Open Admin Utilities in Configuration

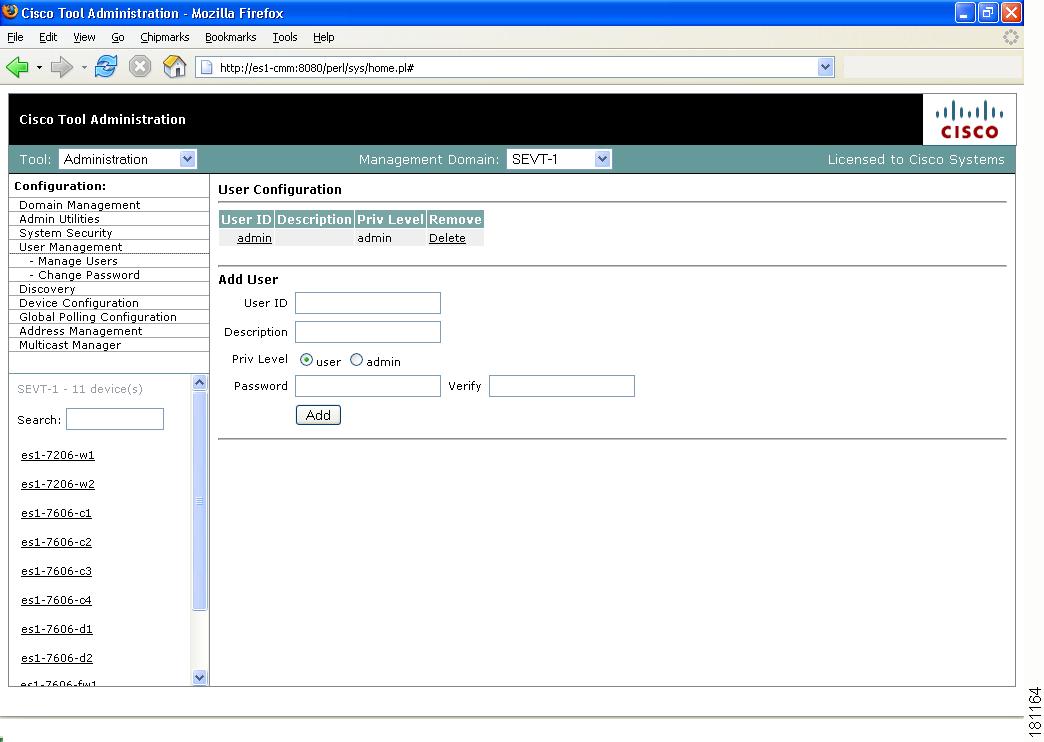coord(59,219)
